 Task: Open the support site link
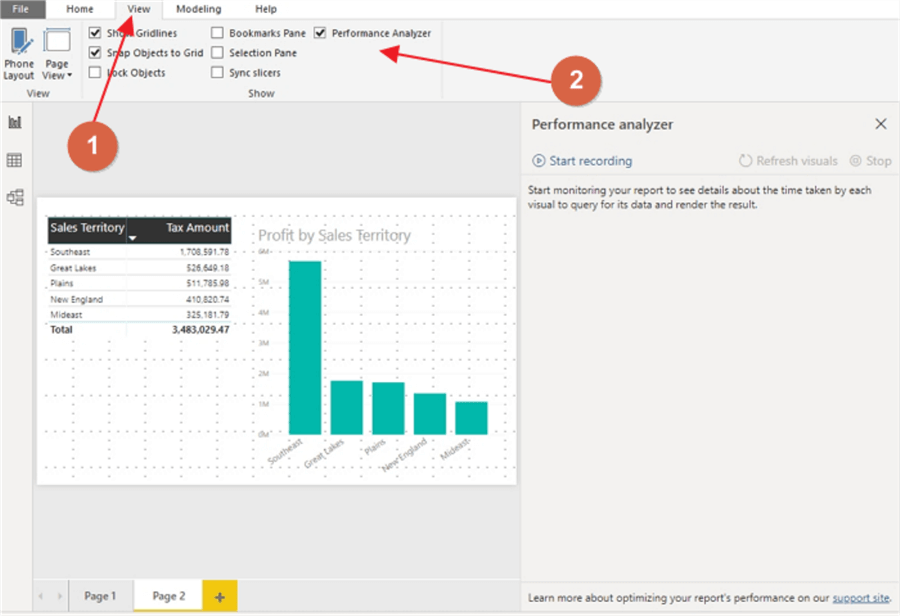coord(860,598)
